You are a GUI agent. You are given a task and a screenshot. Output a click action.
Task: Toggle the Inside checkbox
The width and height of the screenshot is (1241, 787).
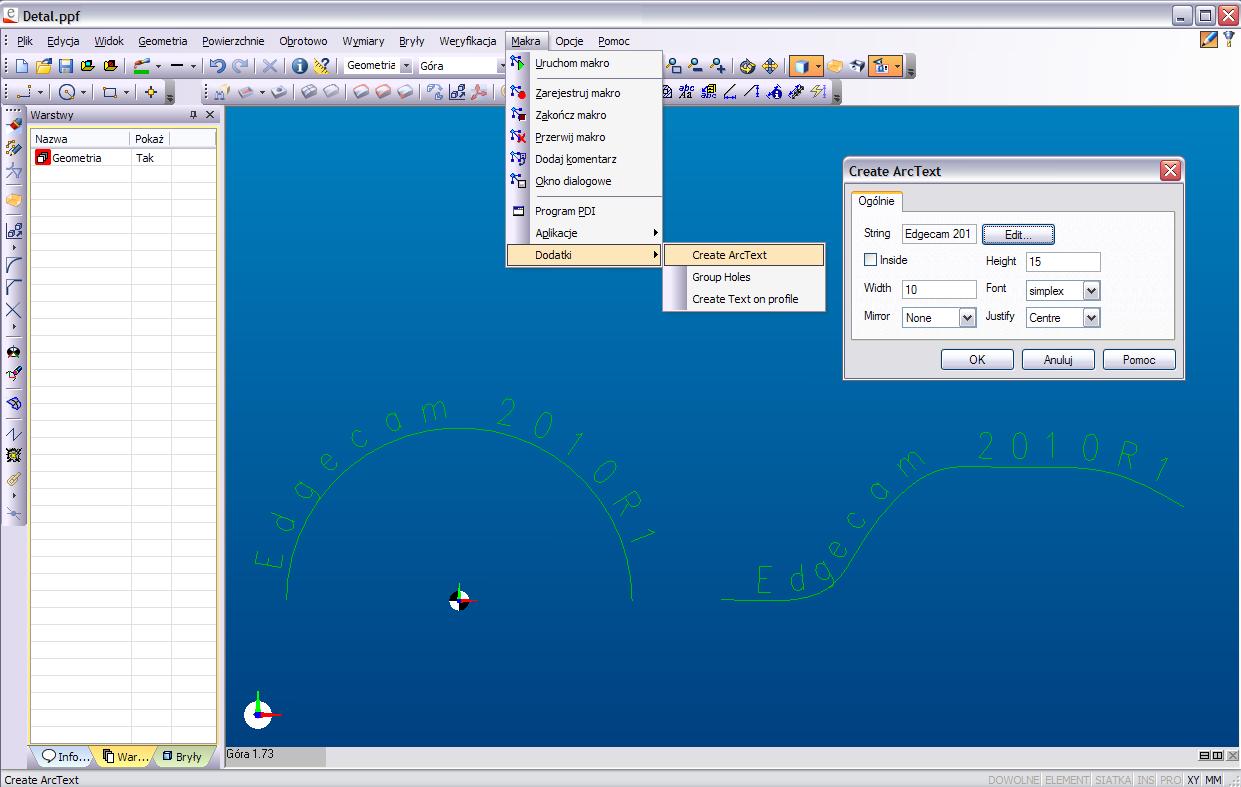point(870,260)
